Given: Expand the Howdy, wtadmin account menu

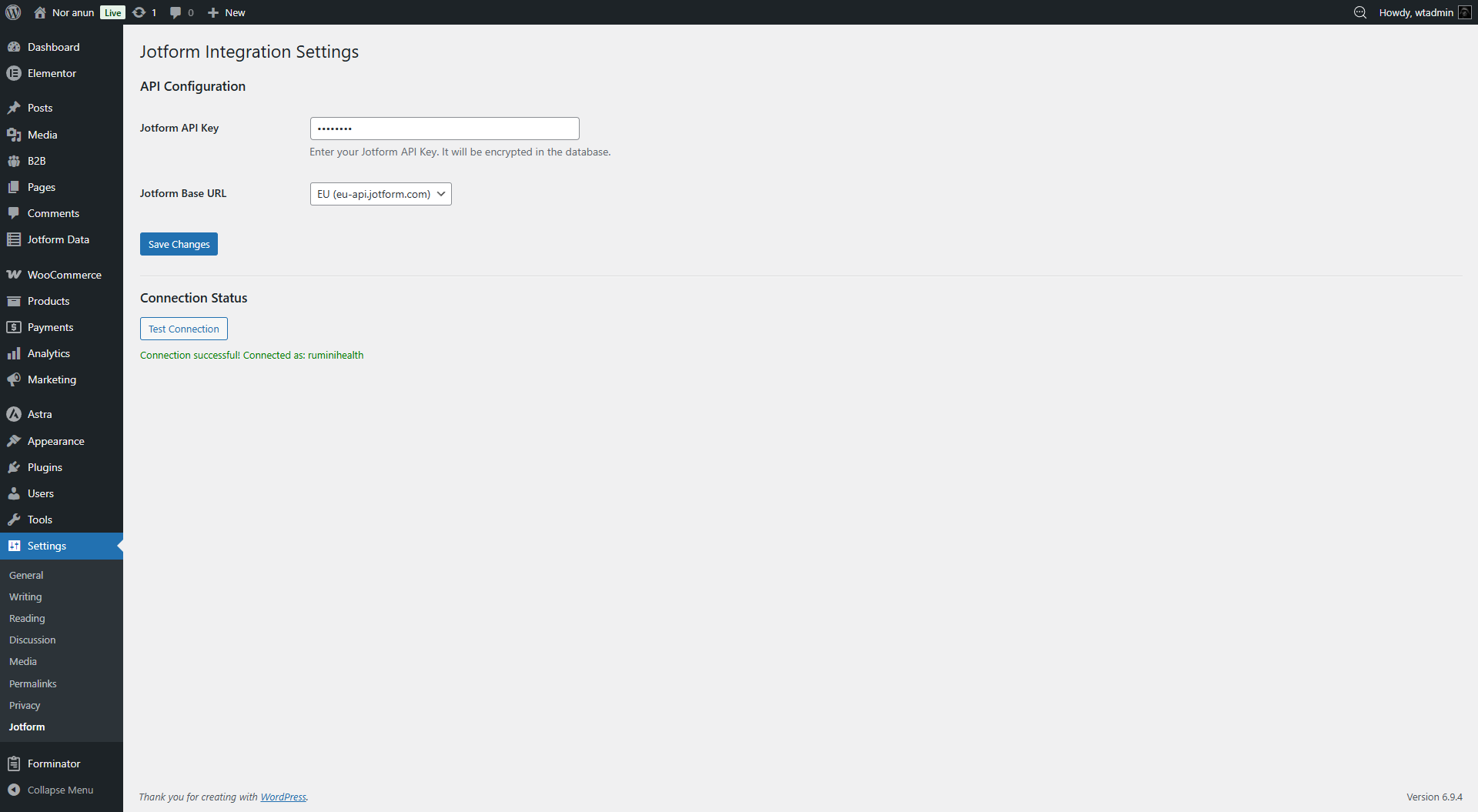Looking at the screenshot, I should point(1416,12).
